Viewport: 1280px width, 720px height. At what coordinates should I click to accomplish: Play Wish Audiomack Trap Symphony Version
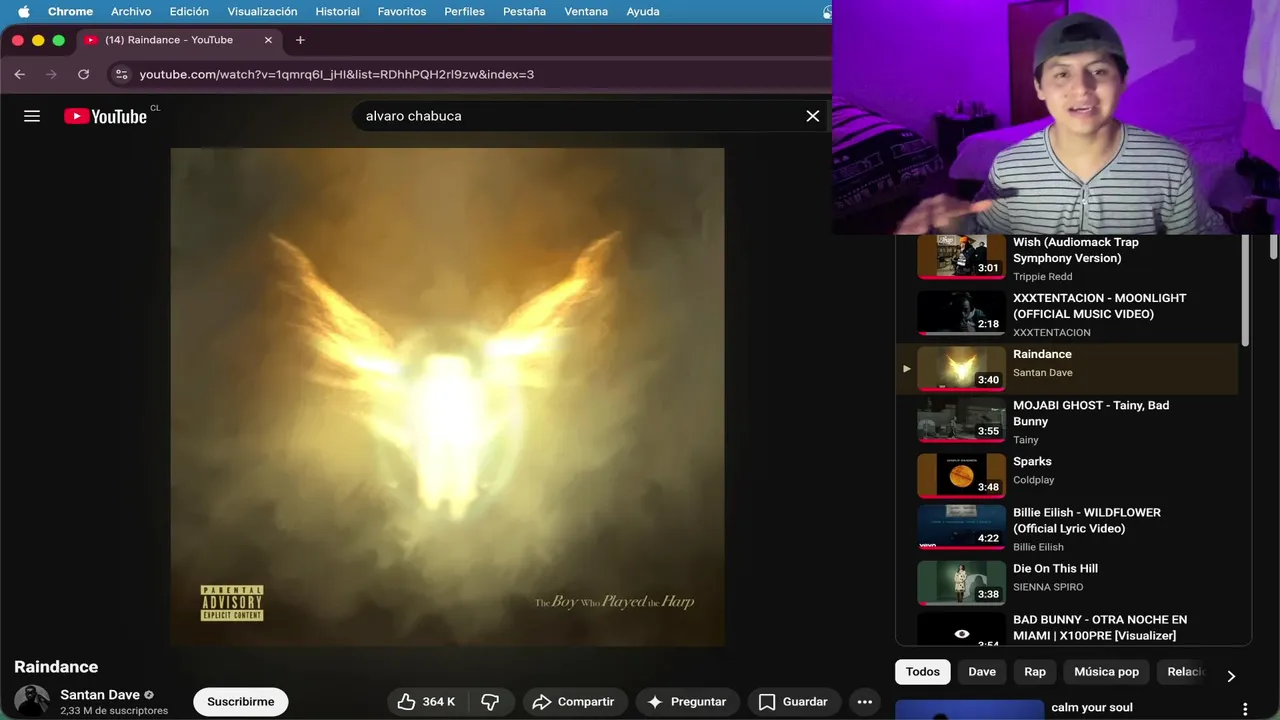[1076, 250]
